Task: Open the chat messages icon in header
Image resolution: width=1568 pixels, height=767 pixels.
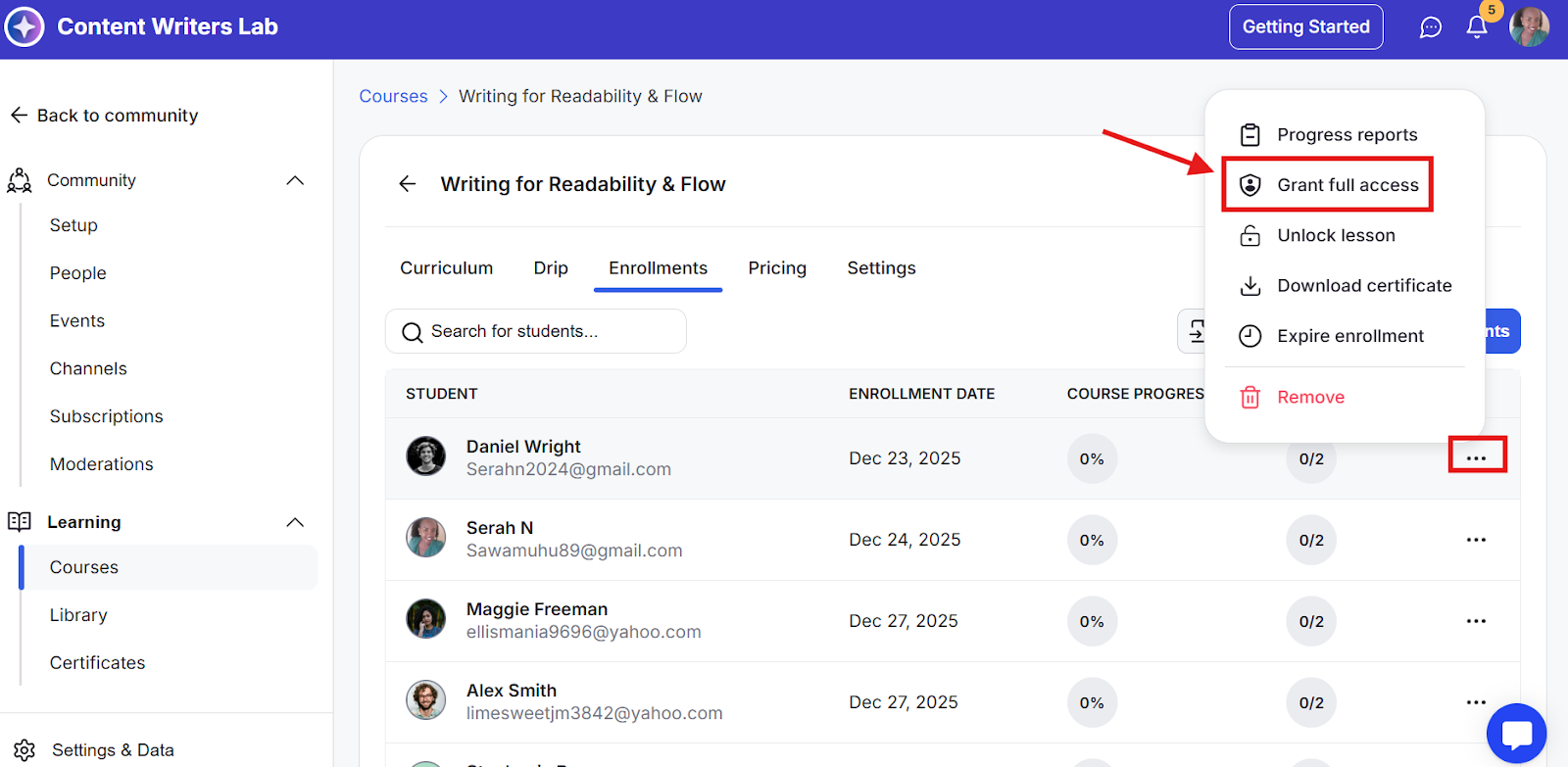Action: (1431, 27)
